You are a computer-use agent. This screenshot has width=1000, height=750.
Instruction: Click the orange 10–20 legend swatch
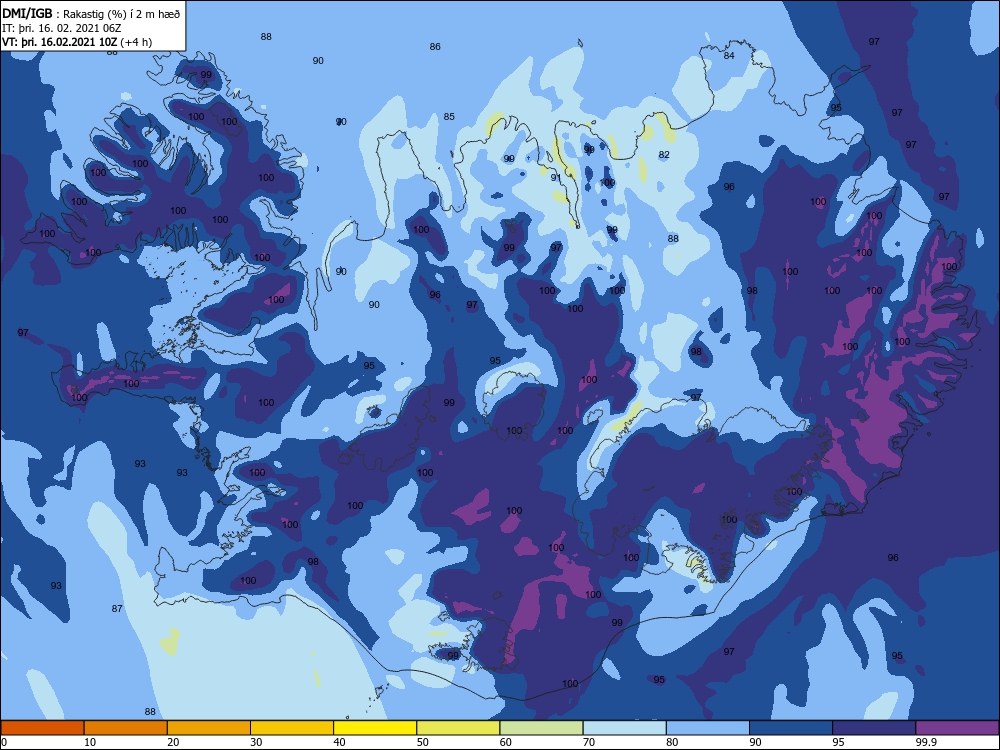[126, 728]
